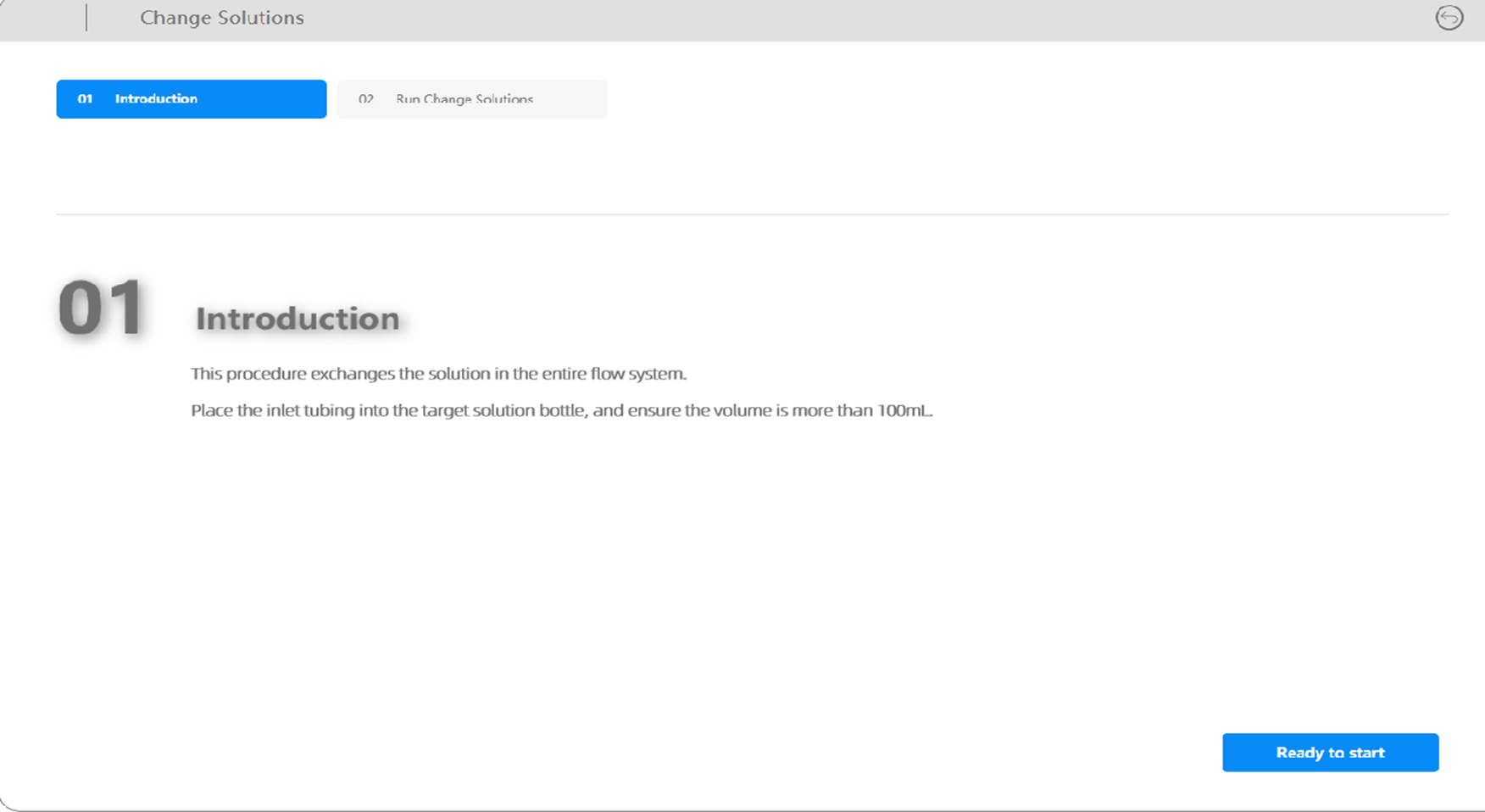Click the inlet tubing placement instruction line
The image size is (1485, 812).
561,411
